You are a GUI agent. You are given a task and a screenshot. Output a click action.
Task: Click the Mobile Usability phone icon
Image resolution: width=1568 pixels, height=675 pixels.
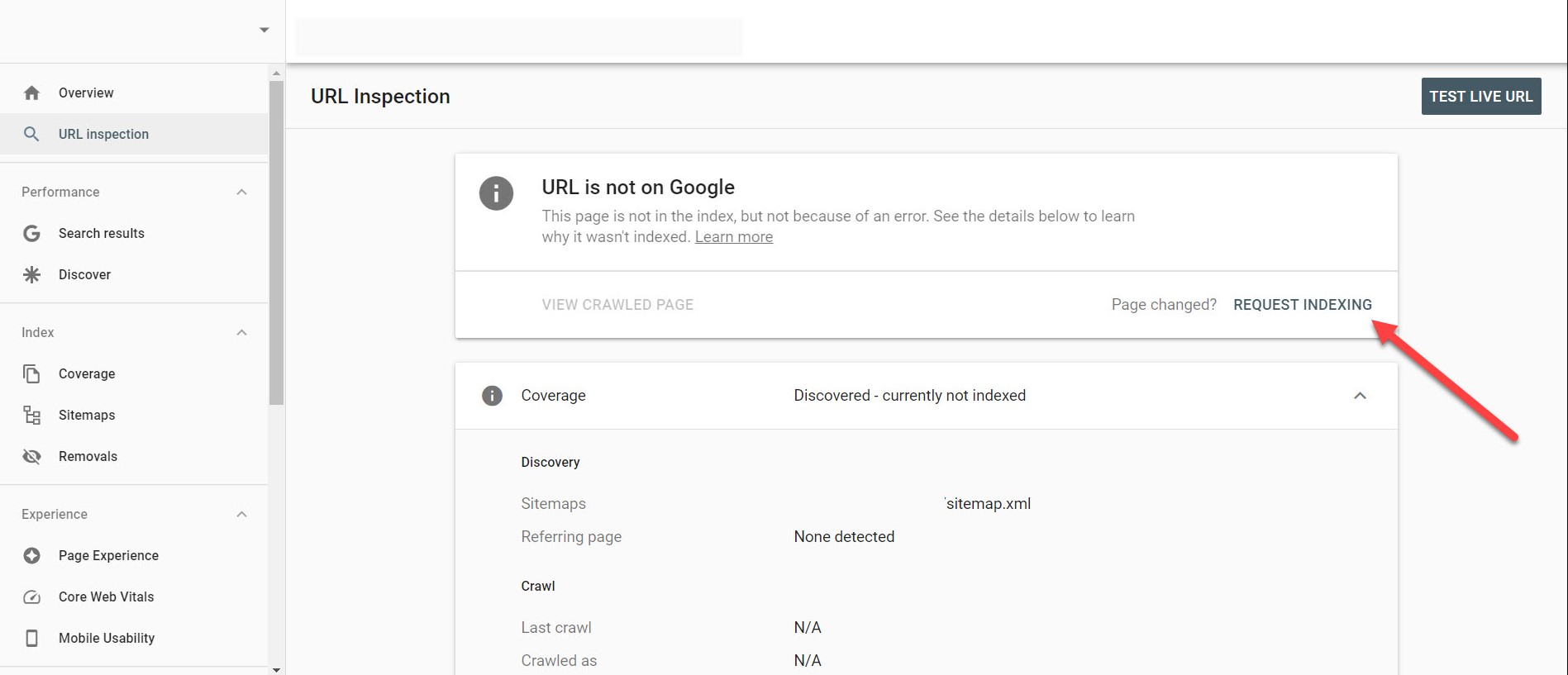pyautogui.click(x=31, y=638)
